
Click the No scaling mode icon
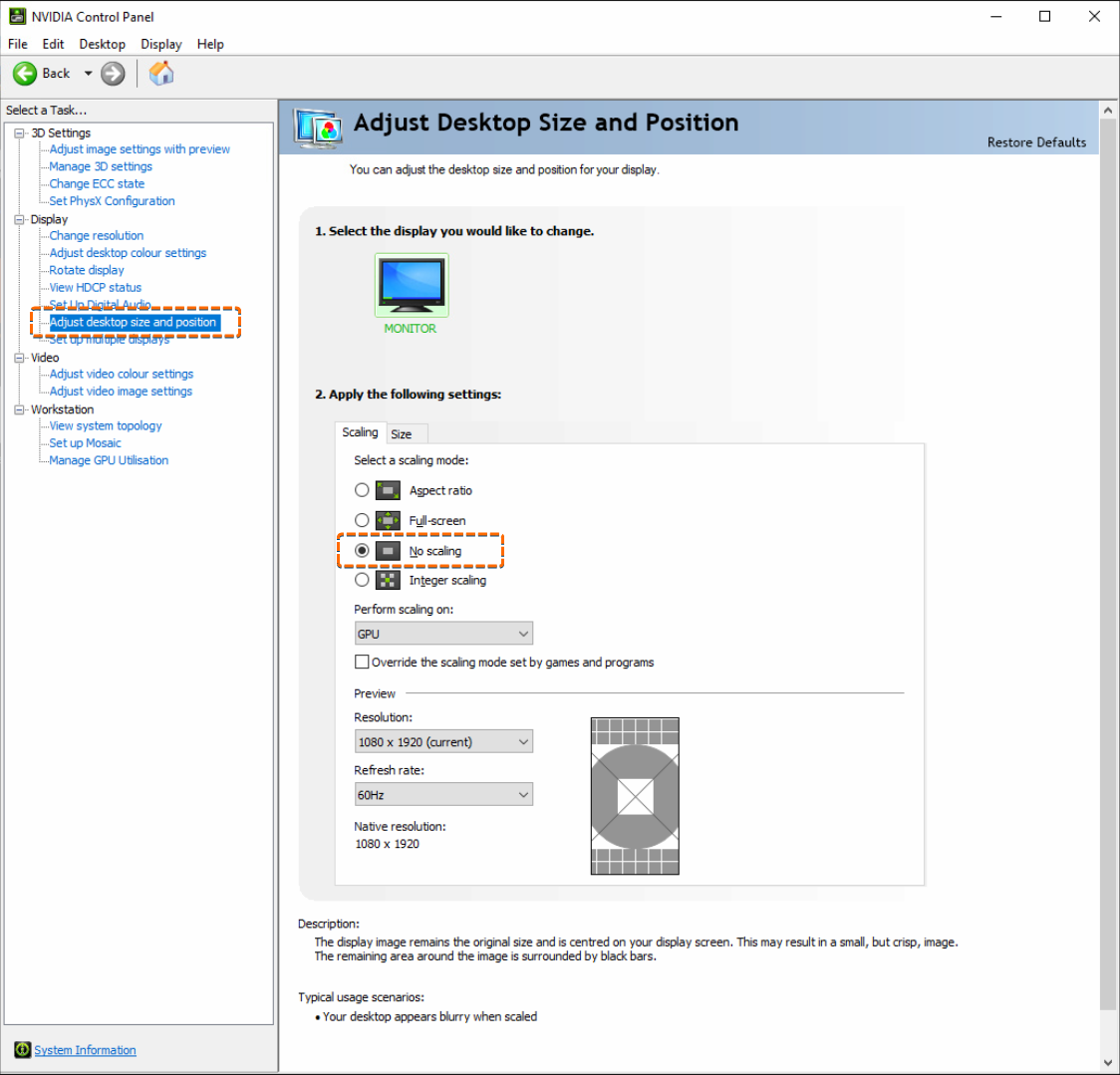pyautogui.click(x=388, y=551)
